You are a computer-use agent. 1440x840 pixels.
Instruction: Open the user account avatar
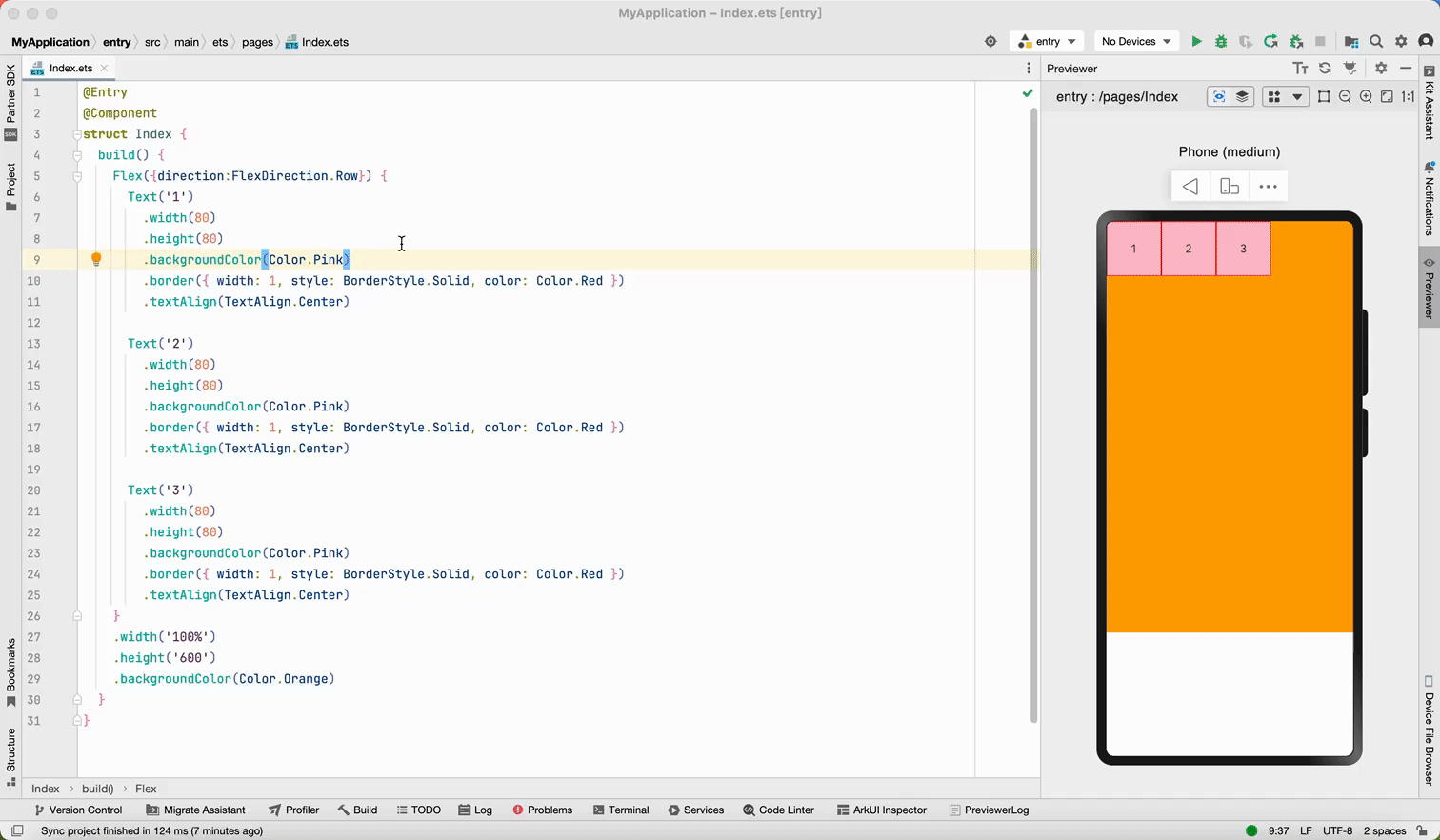pyautogui.click(x=1426, y=42)
